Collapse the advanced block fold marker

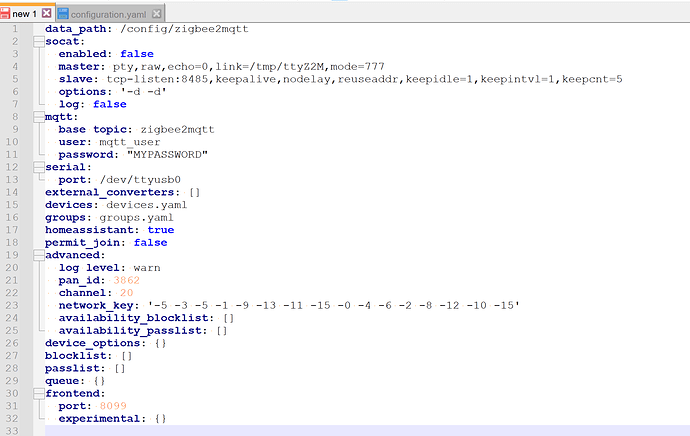tap(39, 255)
